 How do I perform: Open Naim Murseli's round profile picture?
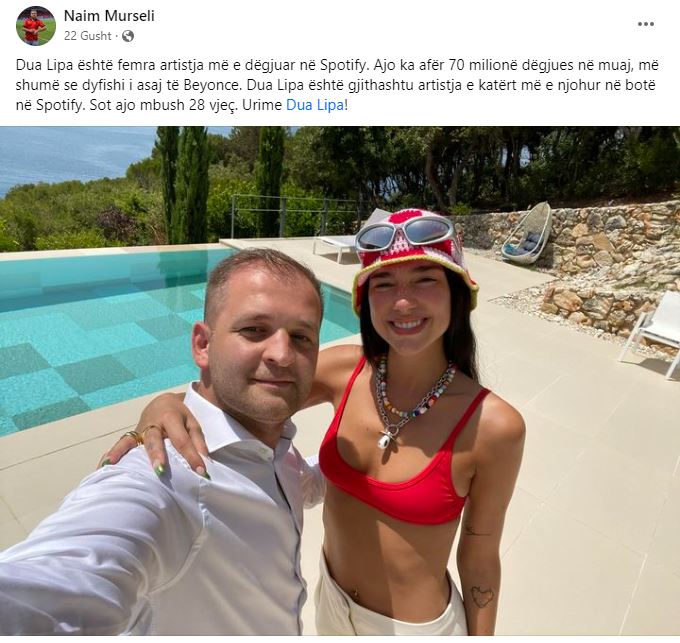[36, 26]
